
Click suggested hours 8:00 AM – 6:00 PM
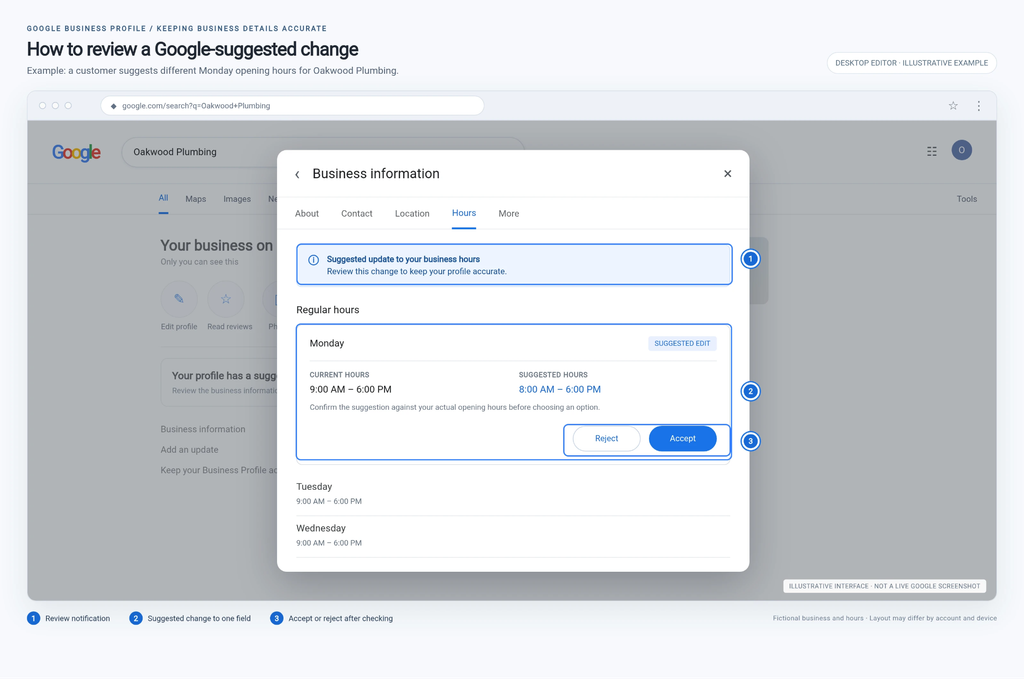pos(560,390)
